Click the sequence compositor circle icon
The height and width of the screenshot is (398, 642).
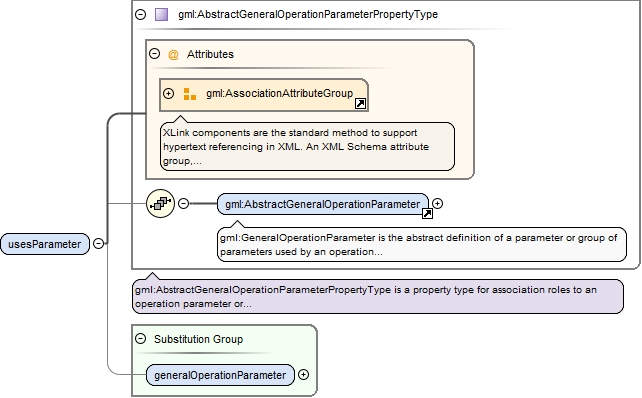pyautogui.click(x=160, y=204)
